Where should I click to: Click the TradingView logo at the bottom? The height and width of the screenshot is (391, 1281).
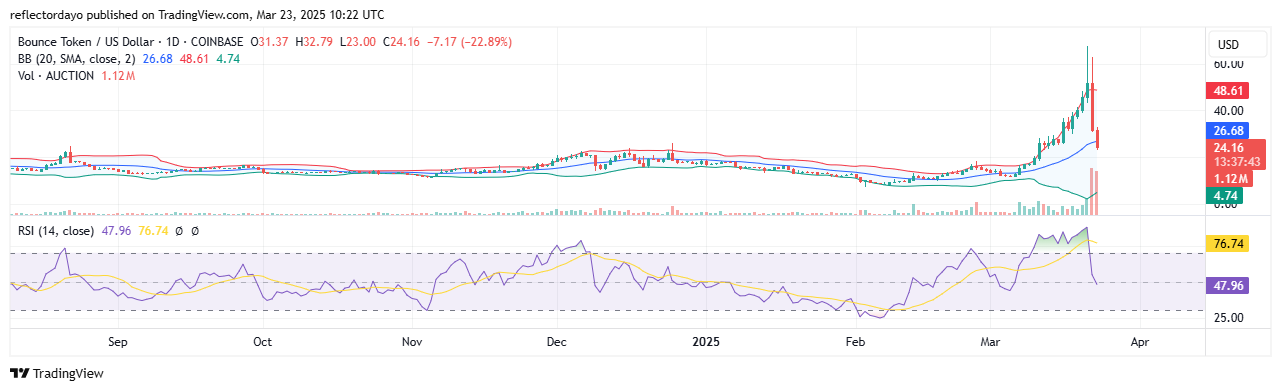point(56,374)
